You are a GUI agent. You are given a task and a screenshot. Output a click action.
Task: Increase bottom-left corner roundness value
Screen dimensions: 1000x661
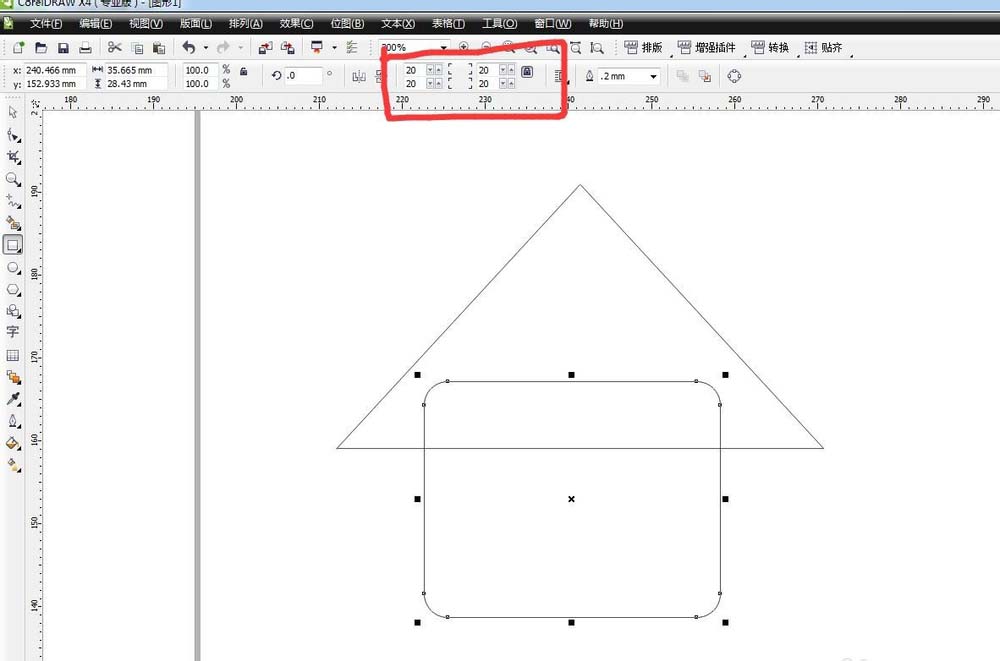coord(438,84)
